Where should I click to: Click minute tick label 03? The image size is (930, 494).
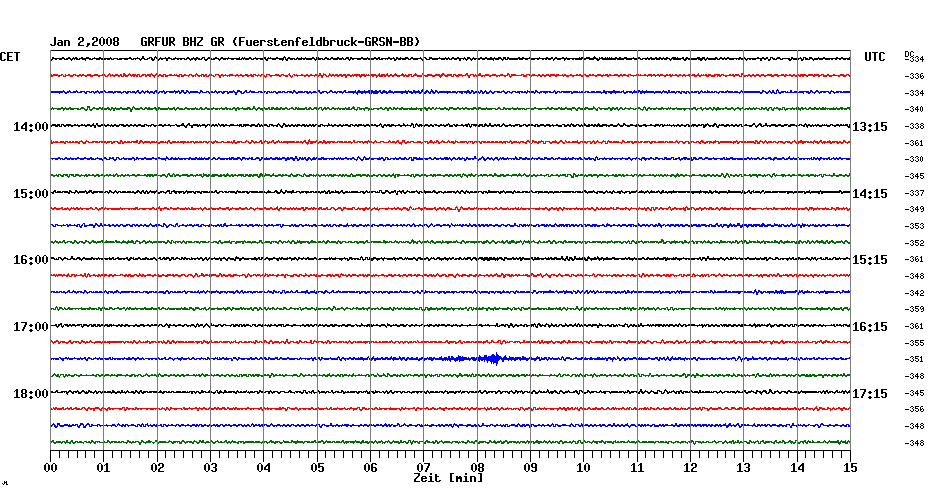[x=211, y=467]
